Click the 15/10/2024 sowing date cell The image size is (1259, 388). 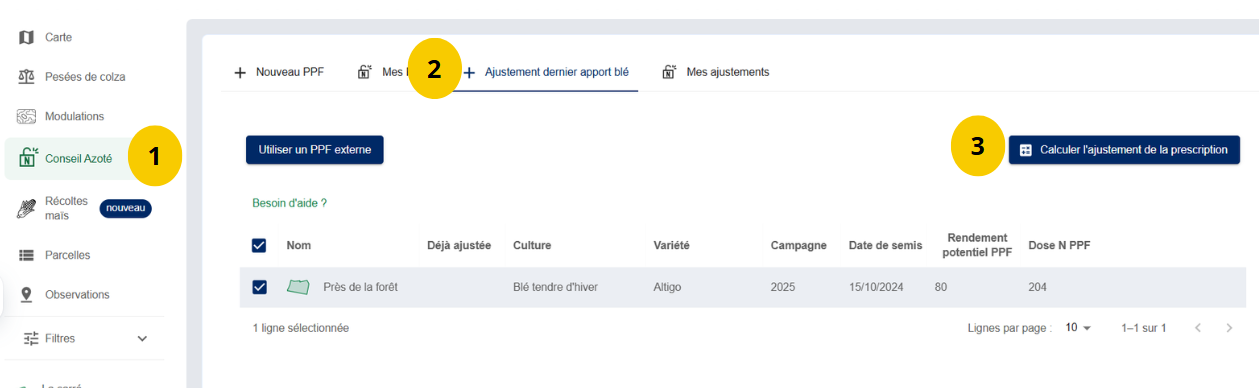[876, 287]
